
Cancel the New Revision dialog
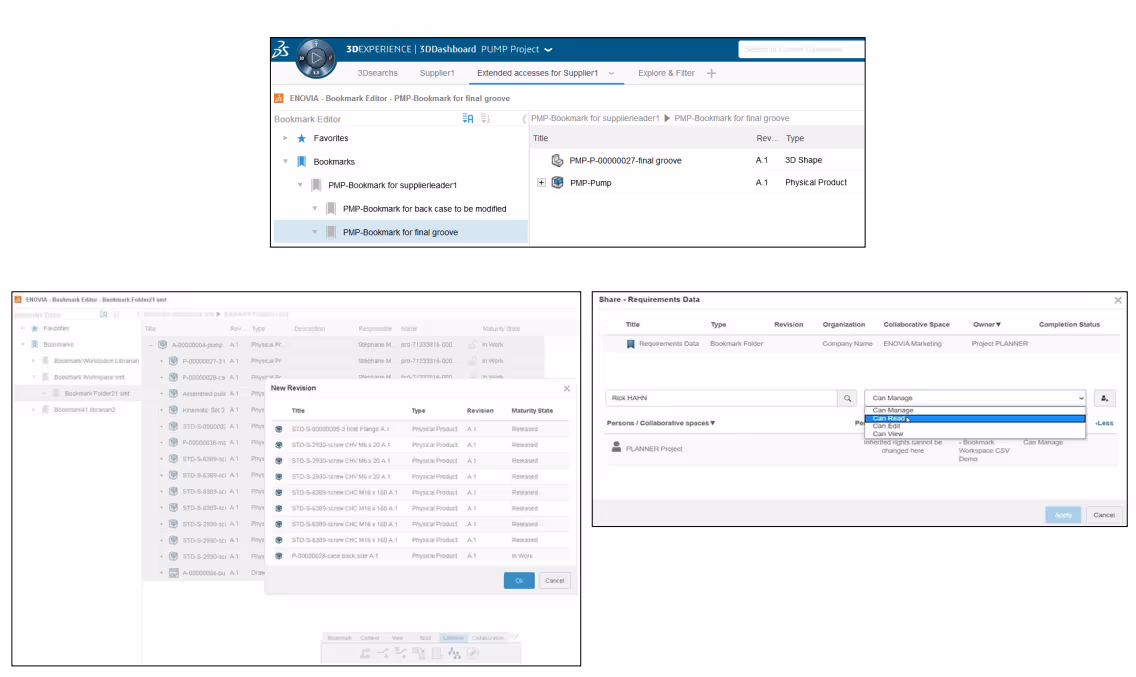pos(554,581)
